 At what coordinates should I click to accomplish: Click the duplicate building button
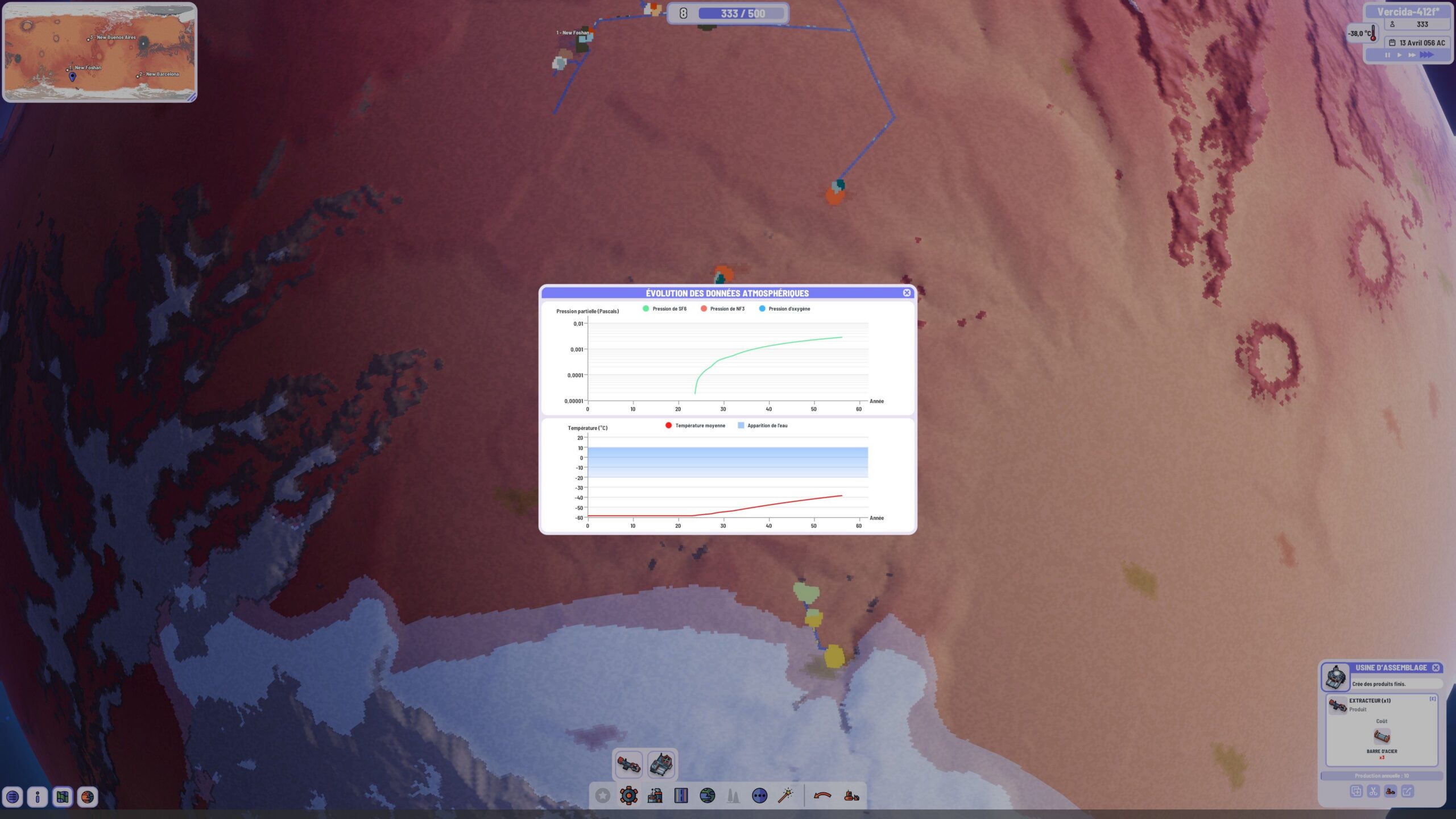(1356, 792)
